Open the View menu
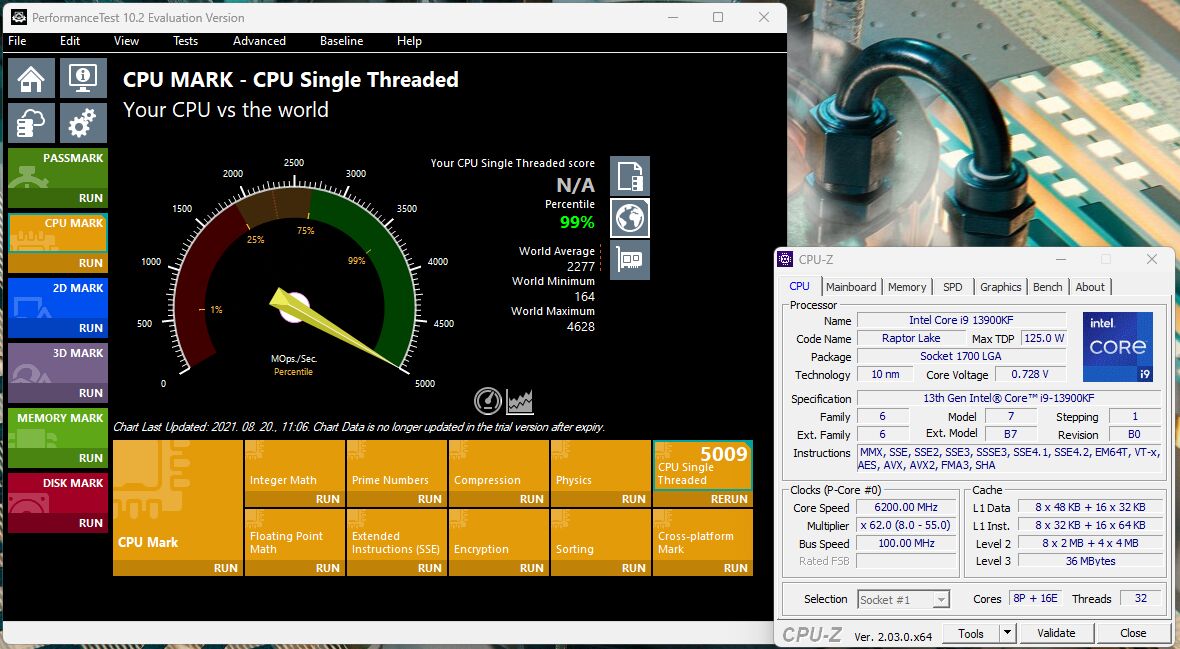Viewport: 1180px width, 649px height. [x=126, y=41]
